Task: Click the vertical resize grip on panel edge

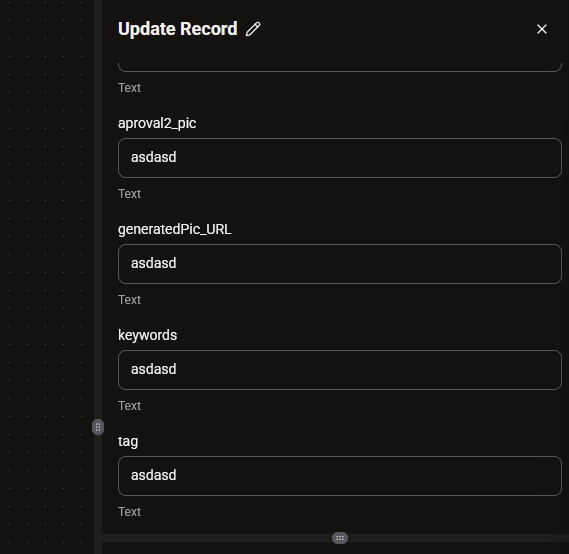Action: [98, 427]
